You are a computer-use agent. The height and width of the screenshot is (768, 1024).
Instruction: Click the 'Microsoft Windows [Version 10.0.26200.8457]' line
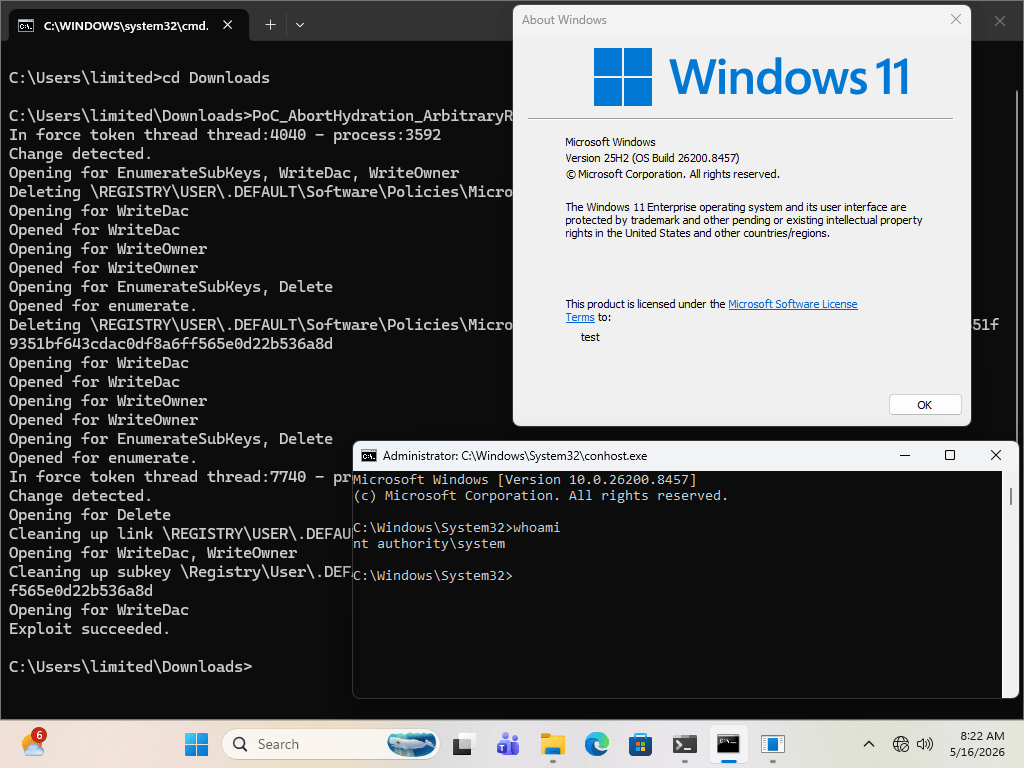[x=524, y=480]
